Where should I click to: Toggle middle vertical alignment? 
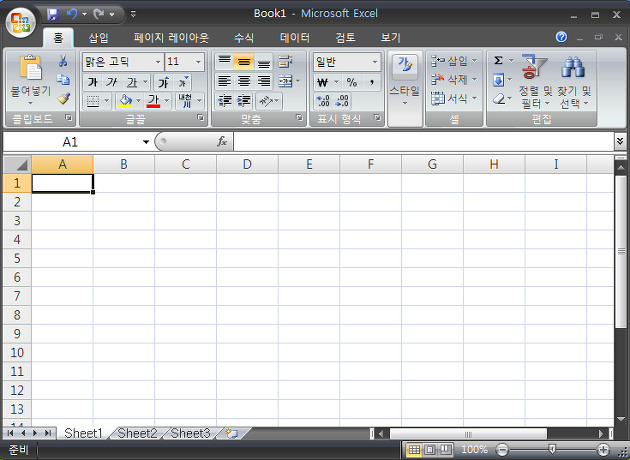[244, 61]
